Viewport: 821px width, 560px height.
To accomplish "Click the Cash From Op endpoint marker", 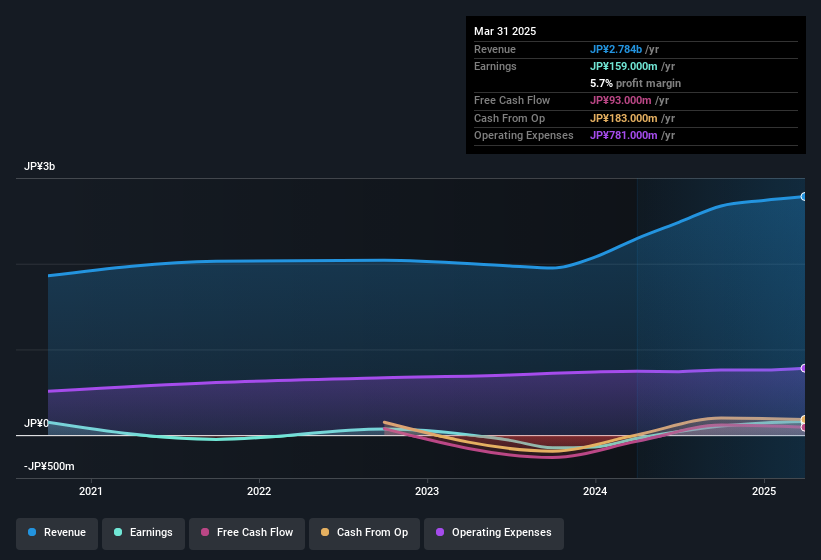I will tap(804, 420).
